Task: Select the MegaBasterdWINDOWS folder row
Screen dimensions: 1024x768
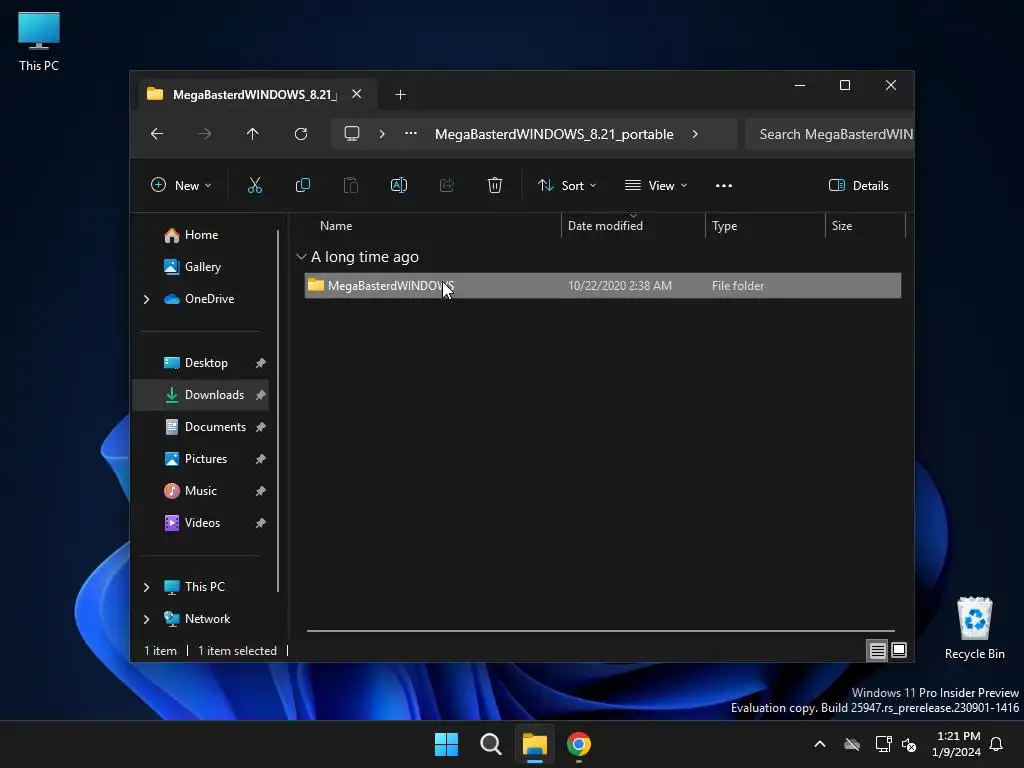Action: (603, 286)
